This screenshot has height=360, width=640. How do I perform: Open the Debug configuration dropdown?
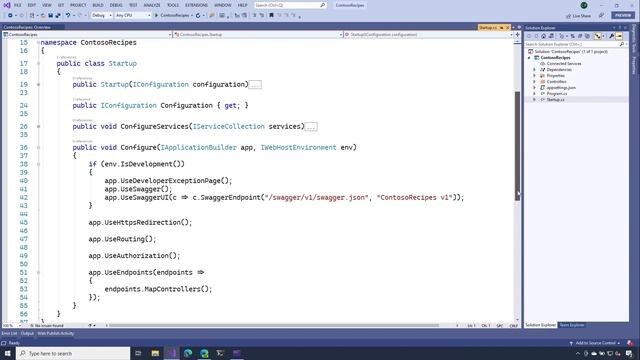101,16
